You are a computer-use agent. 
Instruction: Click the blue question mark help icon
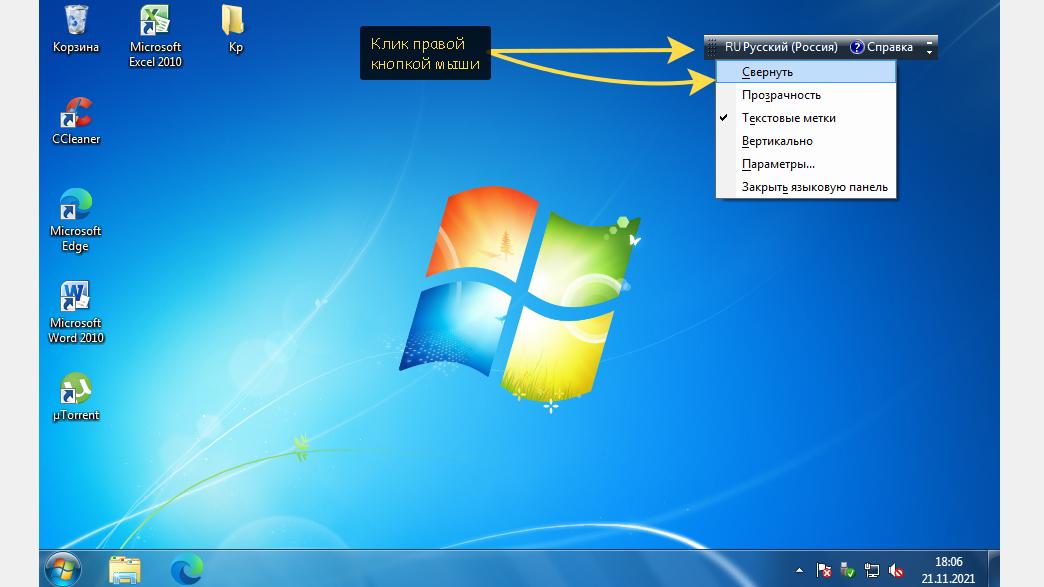point(857,47)
